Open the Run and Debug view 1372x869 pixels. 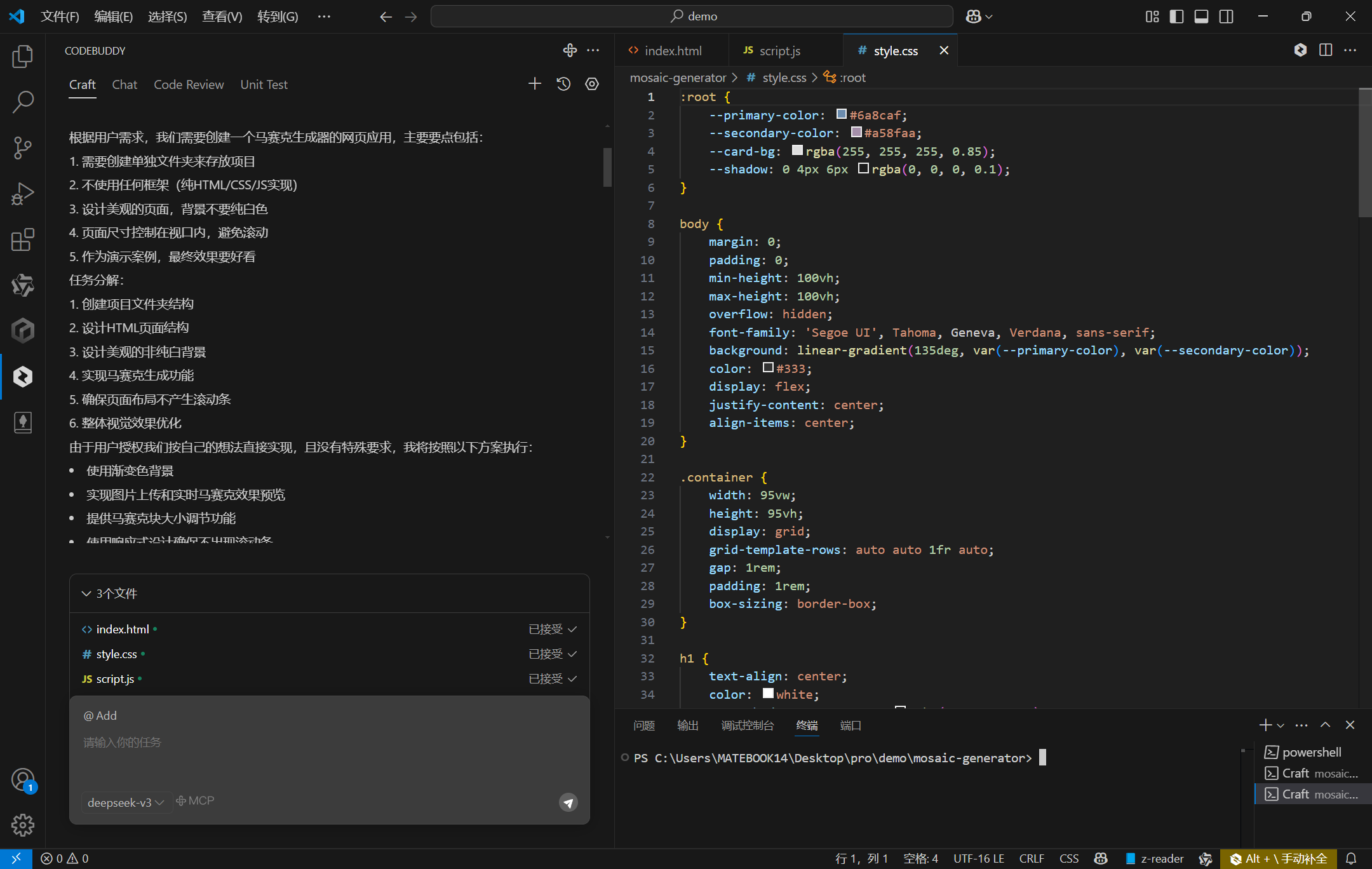pos(23,194)
